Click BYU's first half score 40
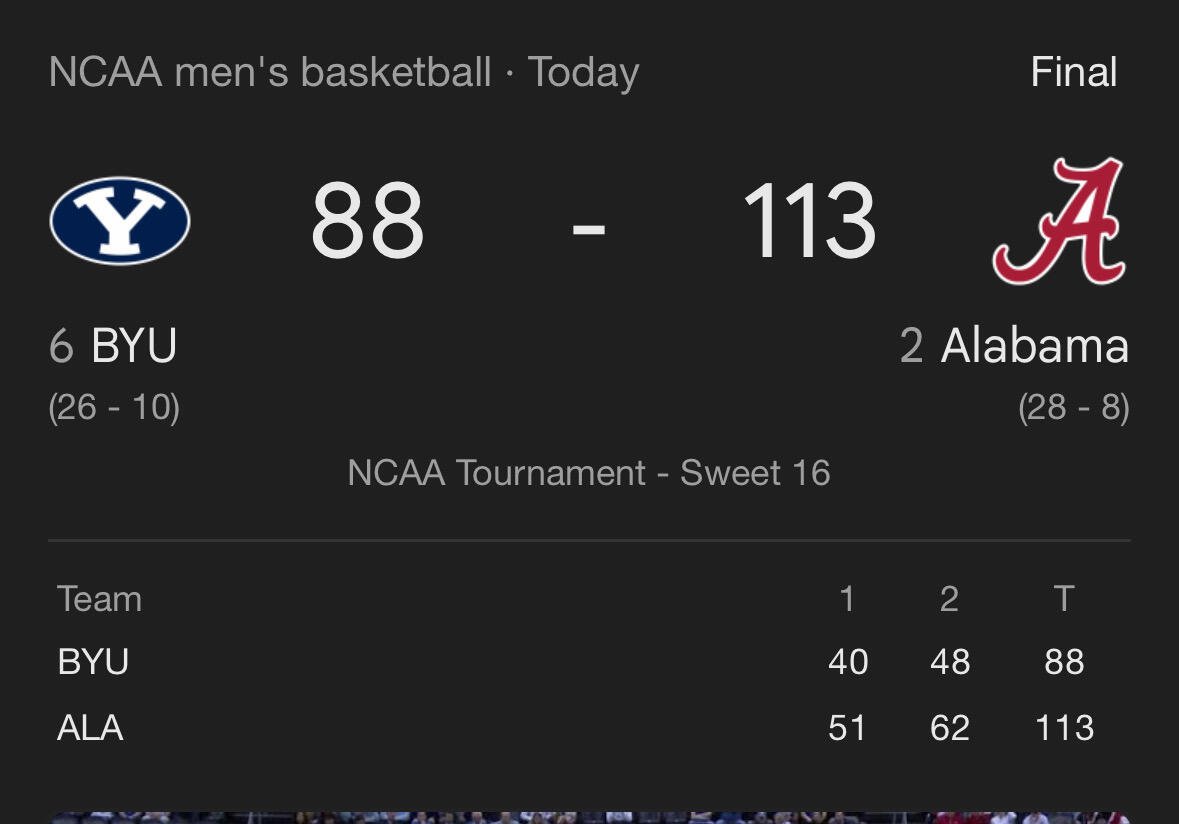 [x=848, y=662]
